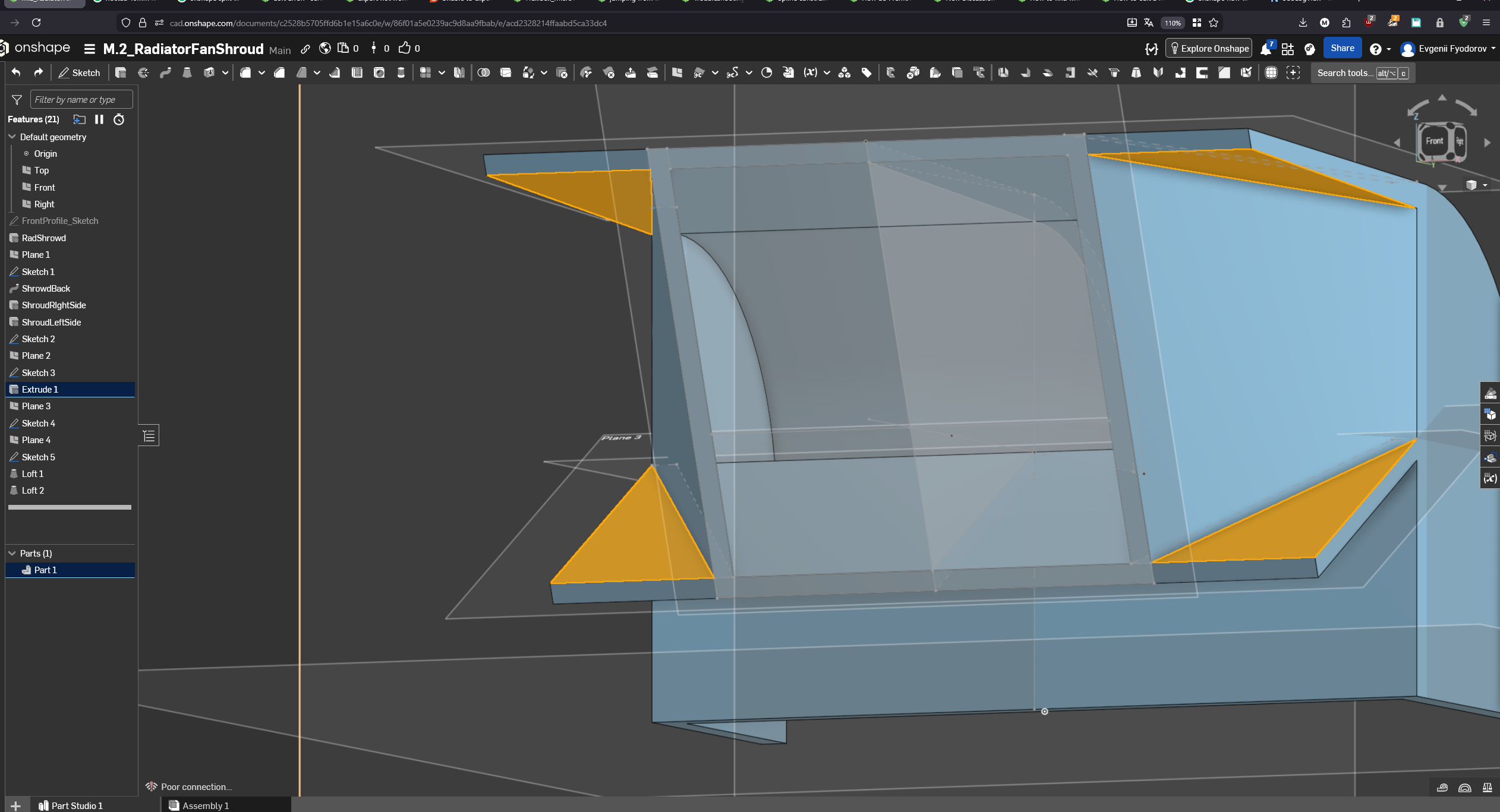Click the blue Share button
This screenshot has width=1500, height=812.
(1342, 48)
